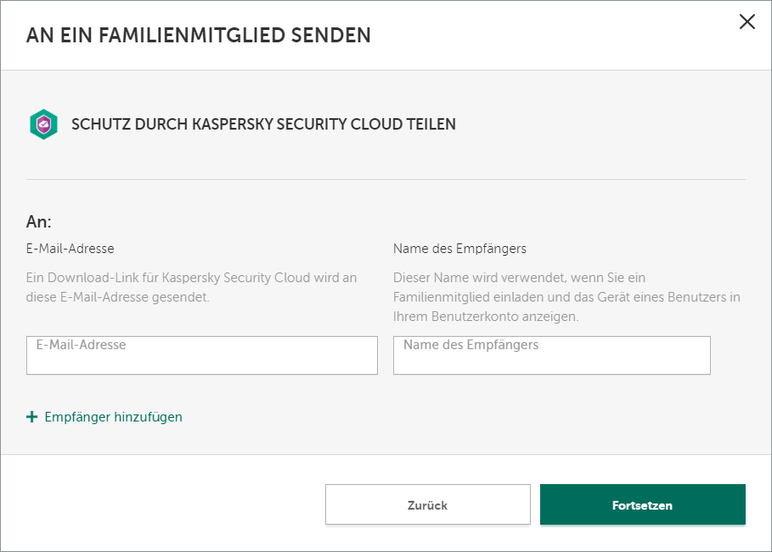This screenshot has height=552, width=772.
Task: Focus the E-Mail-Adresse input field
Action: tap(202, 356)
